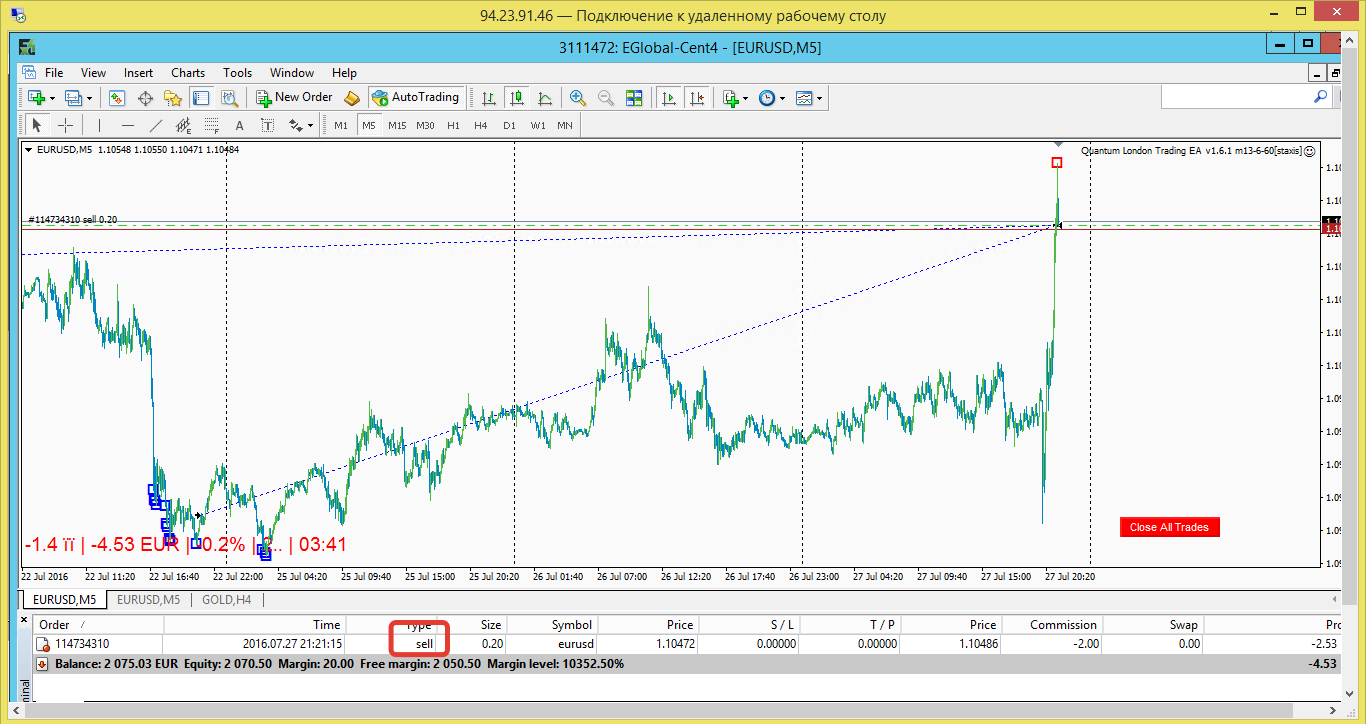The width and height of the screenshot is (1366, 724).
Task: Click the Close All Trades button
Action: pos(1170,527)
